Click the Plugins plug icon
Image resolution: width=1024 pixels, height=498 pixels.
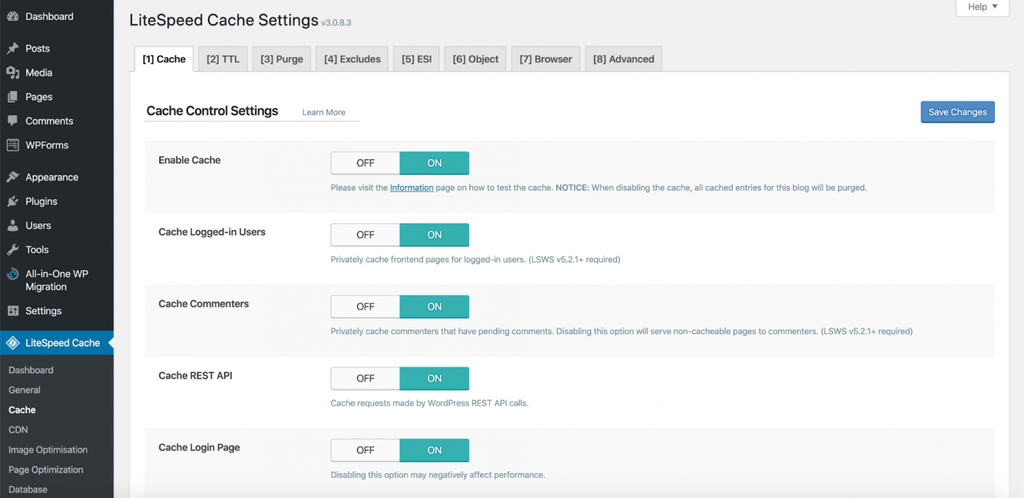13,201
